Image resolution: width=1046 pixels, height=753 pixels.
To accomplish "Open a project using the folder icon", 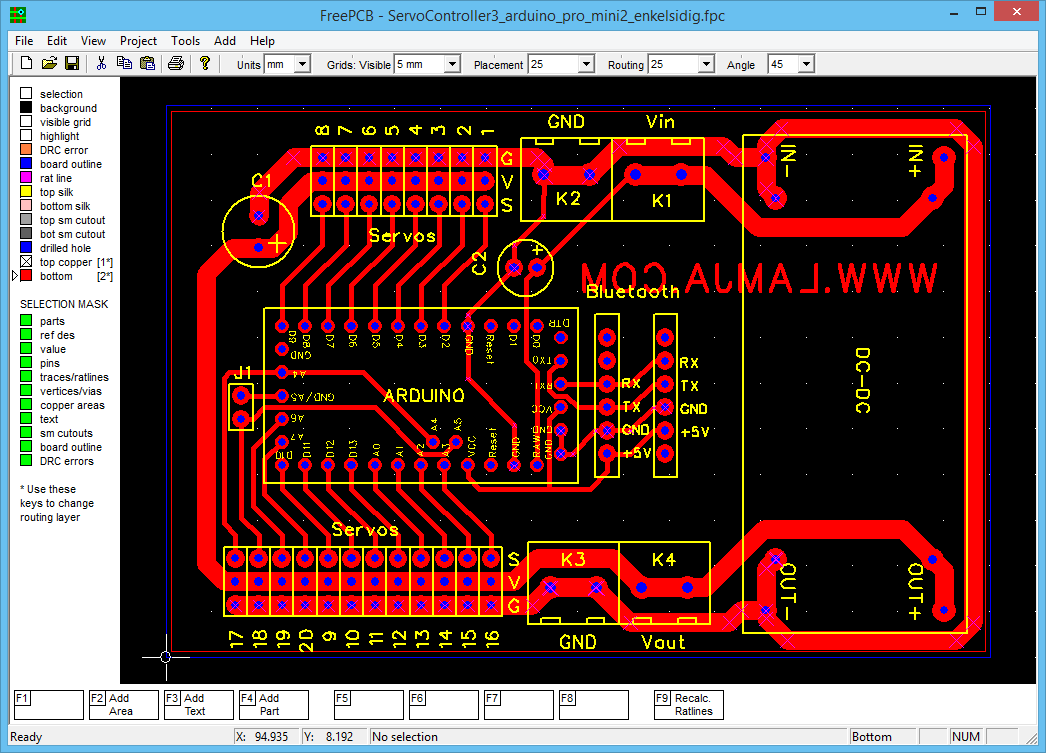I will coord(49,63).
